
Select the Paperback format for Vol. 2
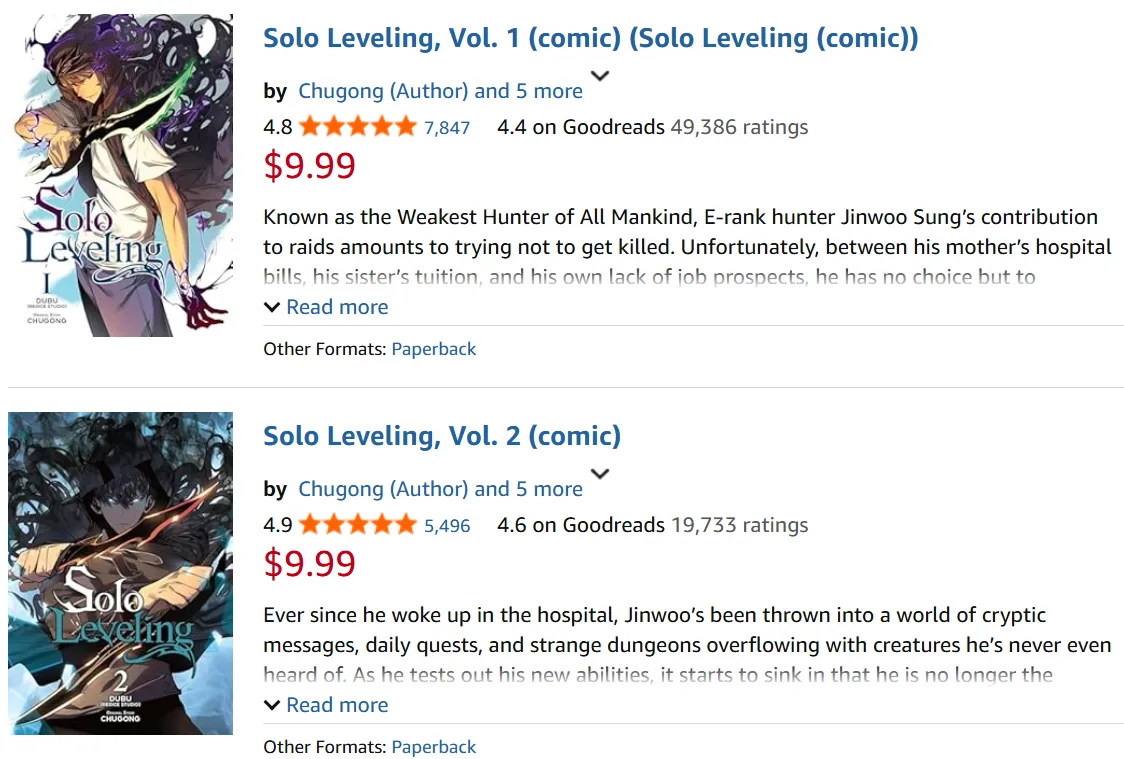pyautogui.click(x=433, y=747)
